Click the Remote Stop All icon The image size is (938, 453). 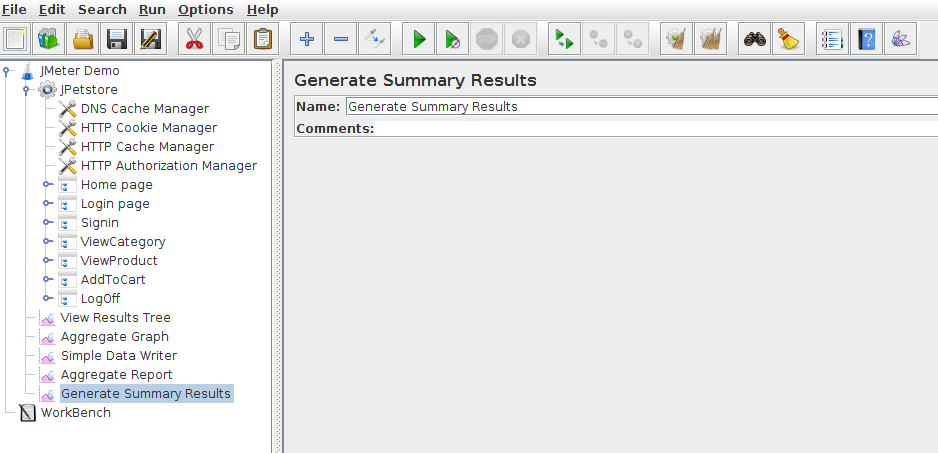click(x=598, y=39)
